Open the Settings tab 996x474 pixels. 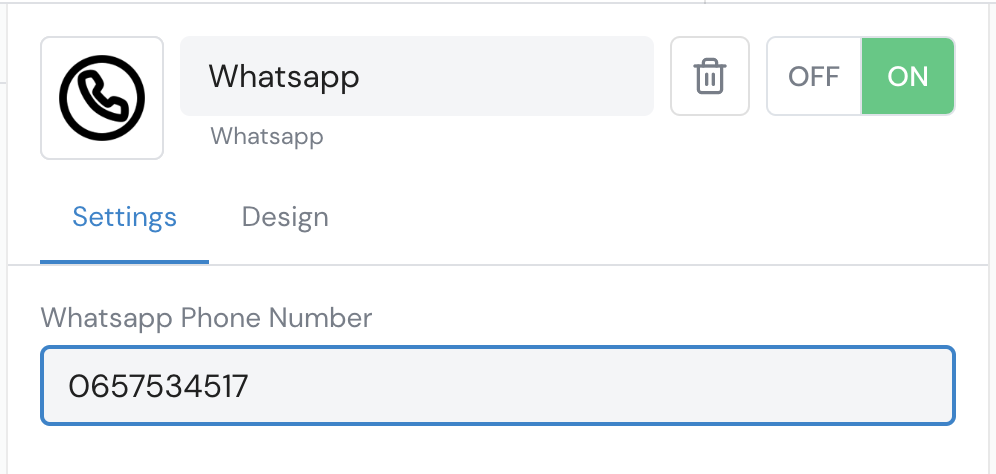pos(124,217)
